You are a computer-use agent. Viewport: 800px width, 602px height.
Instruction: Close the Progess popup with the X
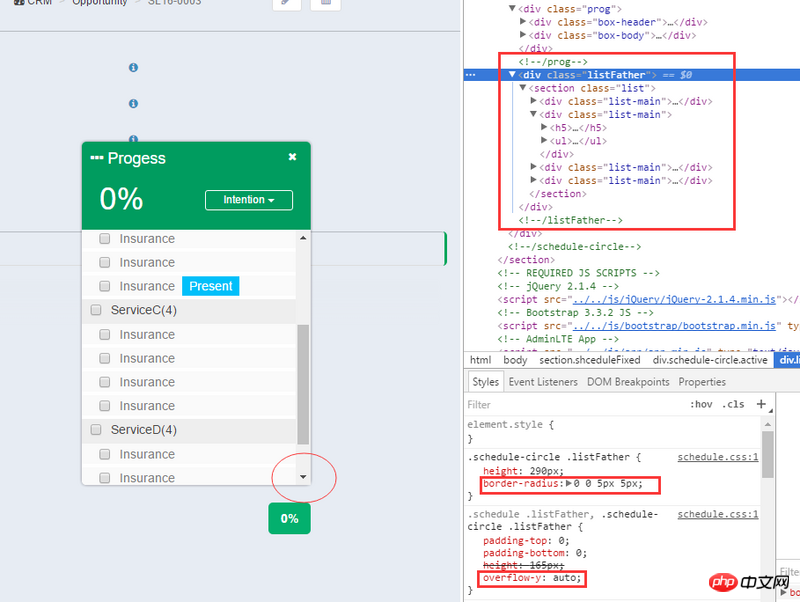292,157
